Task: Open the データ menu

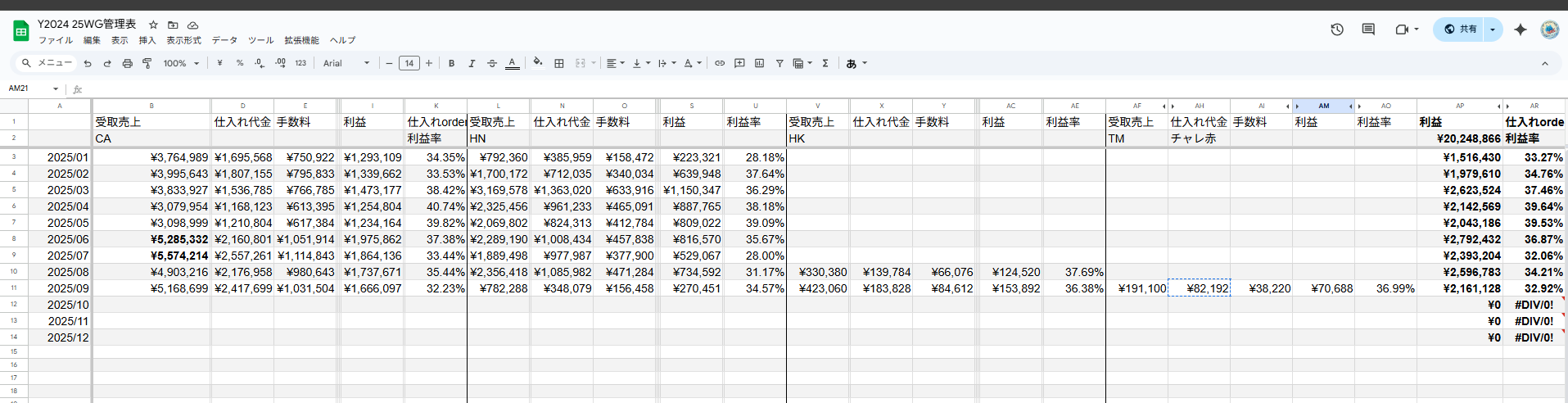Action: coord(224,40)
